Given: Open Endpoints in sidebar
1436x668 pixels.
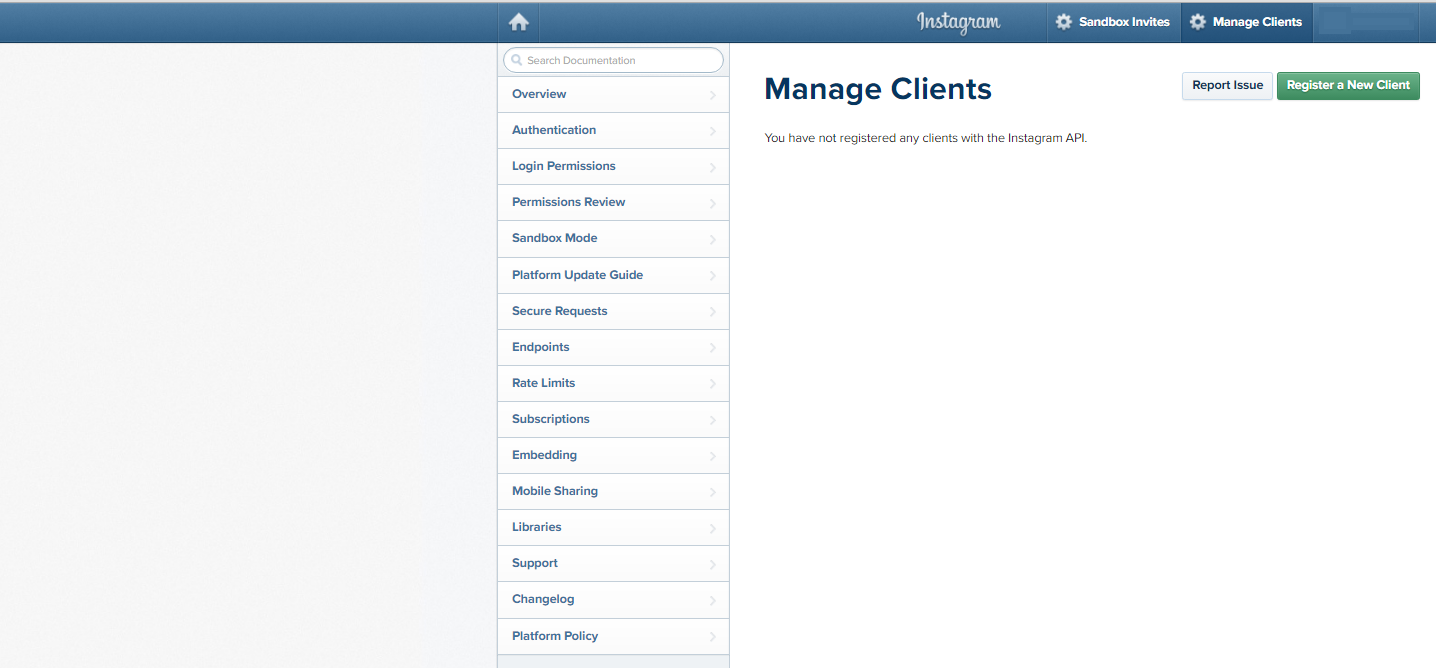Looking at the screenshot, I should click(613, 348).
